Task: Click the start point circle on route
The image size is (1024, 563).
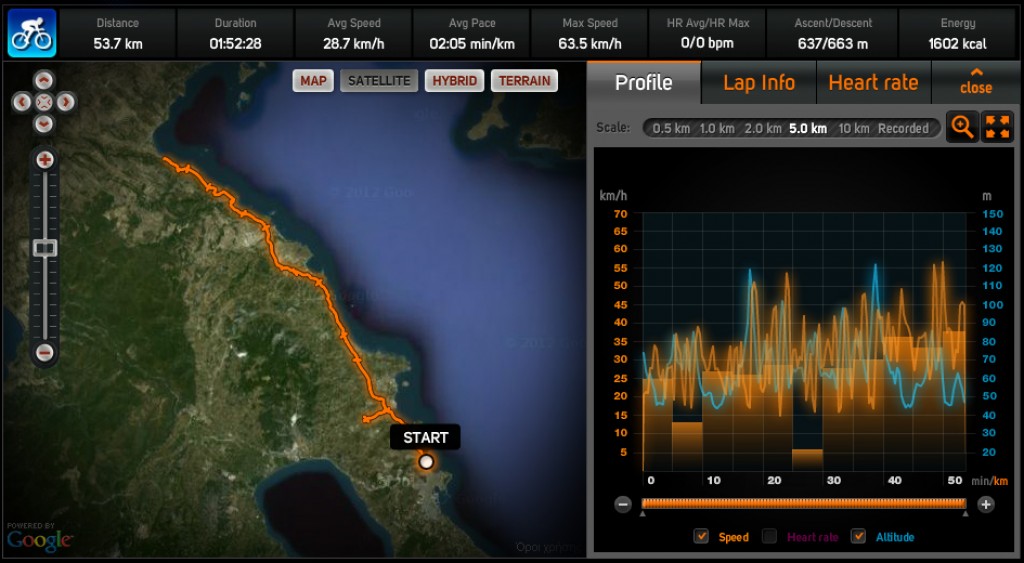Action: [x=426, y=462]
